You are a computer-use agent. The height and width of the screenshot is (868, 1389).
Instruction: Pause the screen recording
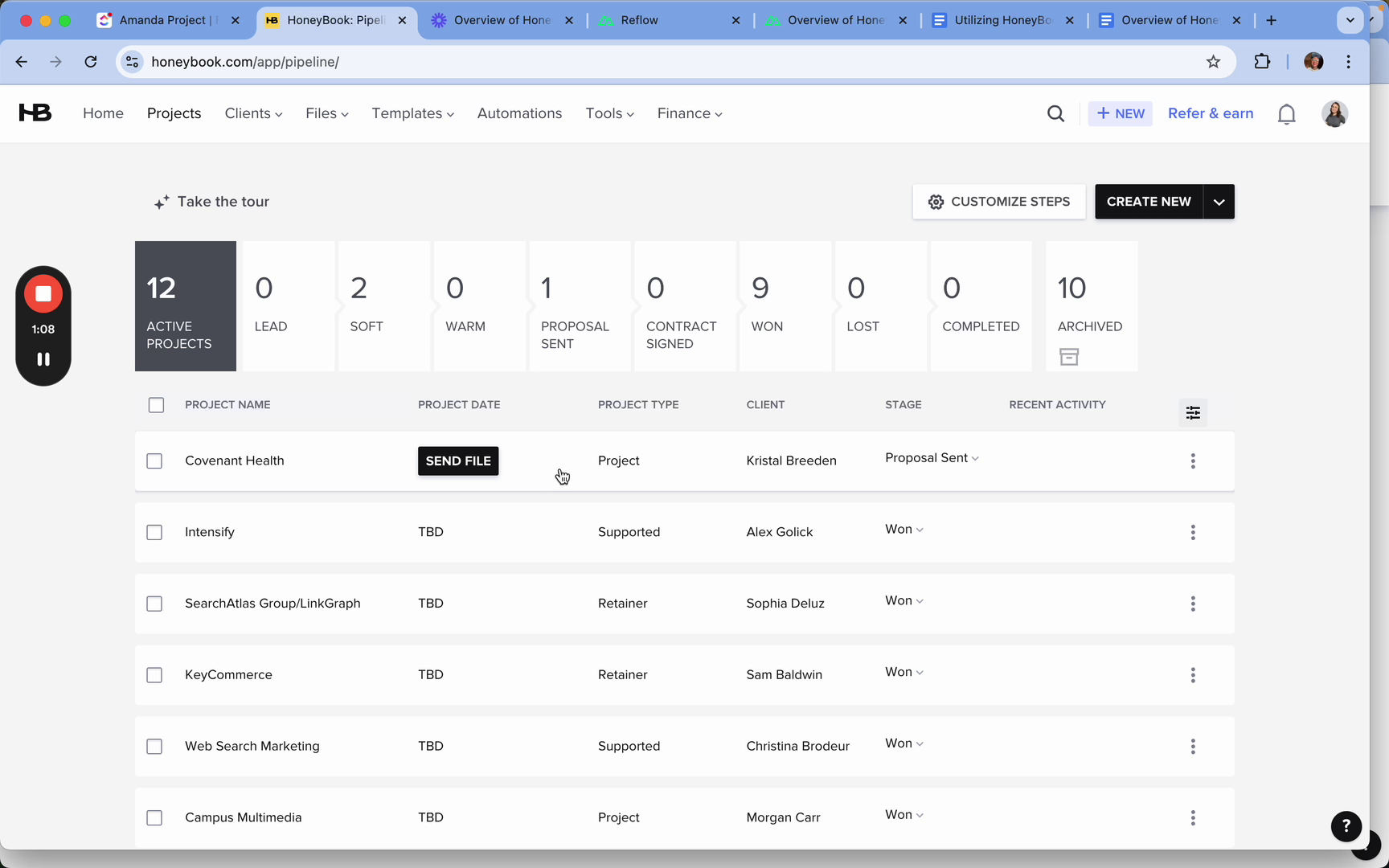pos(43,359)
